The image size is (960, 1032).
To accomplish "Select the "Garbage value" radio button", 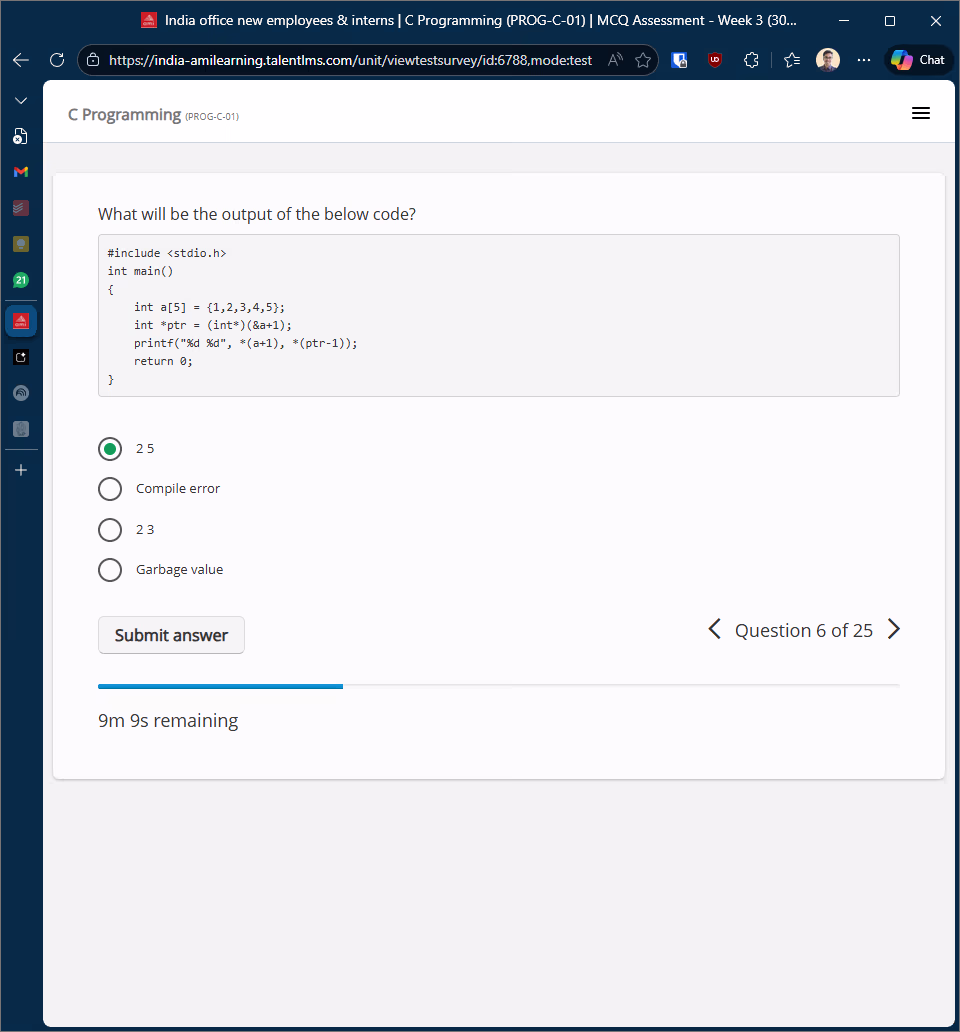I will 110,570.
